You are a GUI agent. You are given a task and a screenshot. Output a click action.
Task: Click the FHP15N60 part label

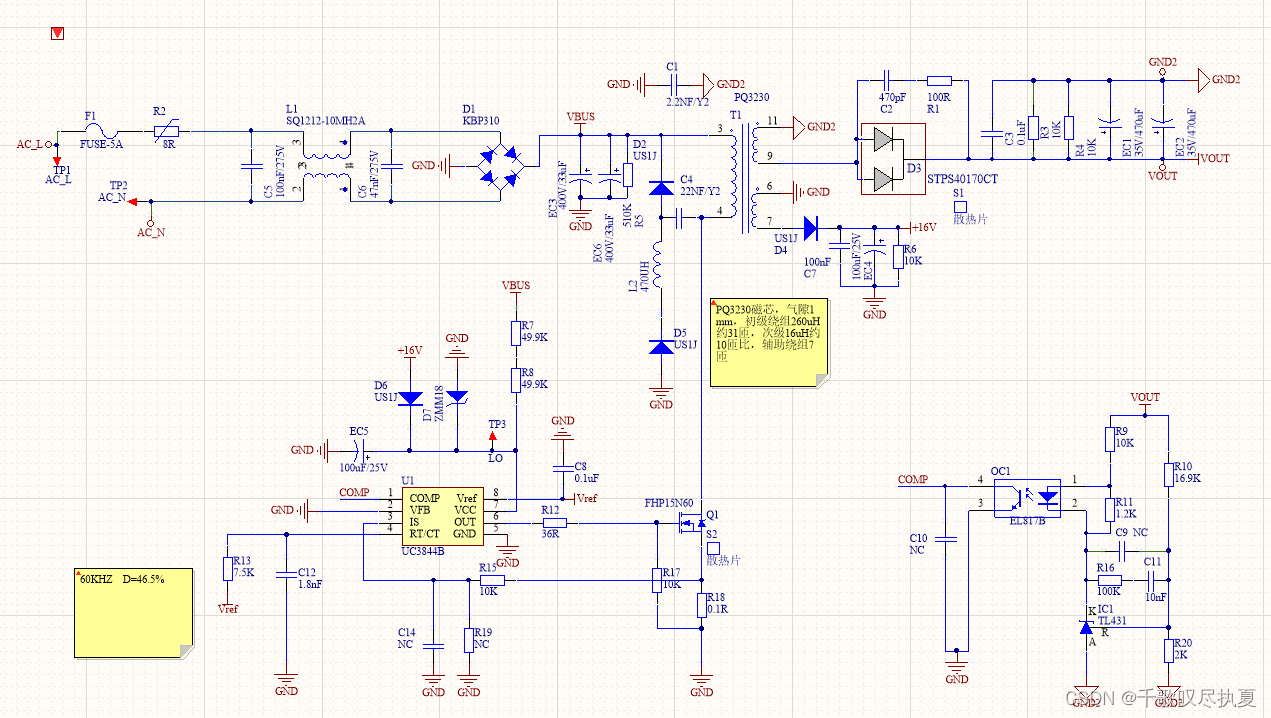pos(668,503)
